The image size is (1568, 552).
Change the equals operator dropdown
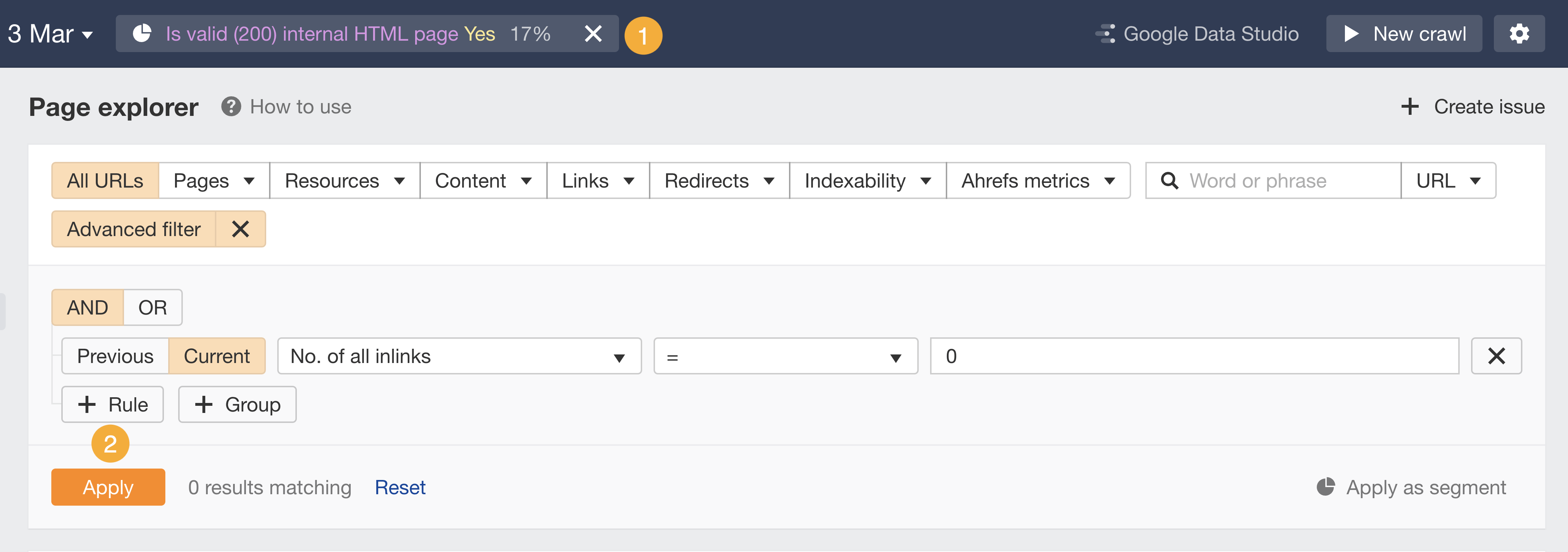785,356
